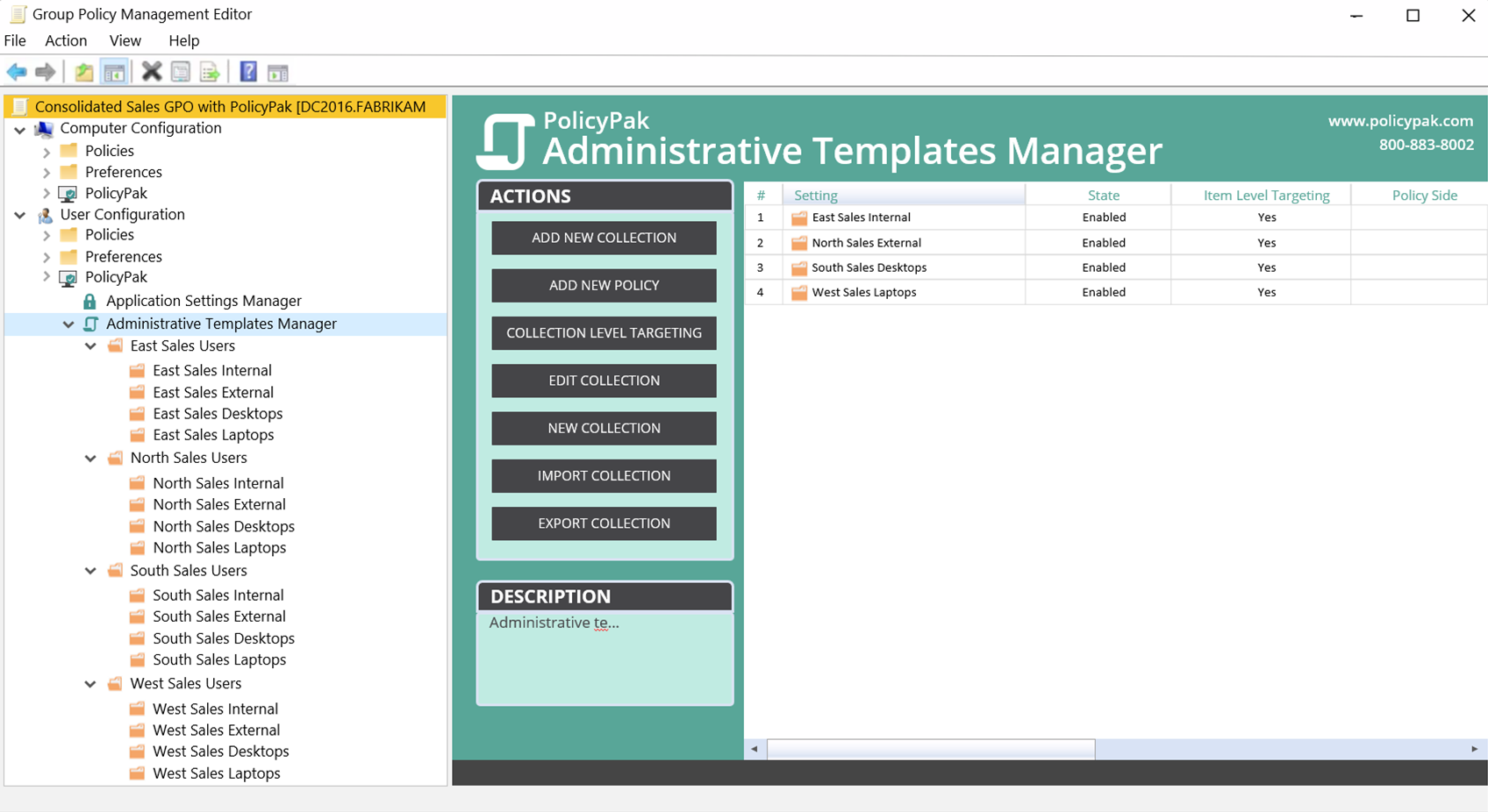Collapse the East Sales Users collection

(x=90, y=346)
